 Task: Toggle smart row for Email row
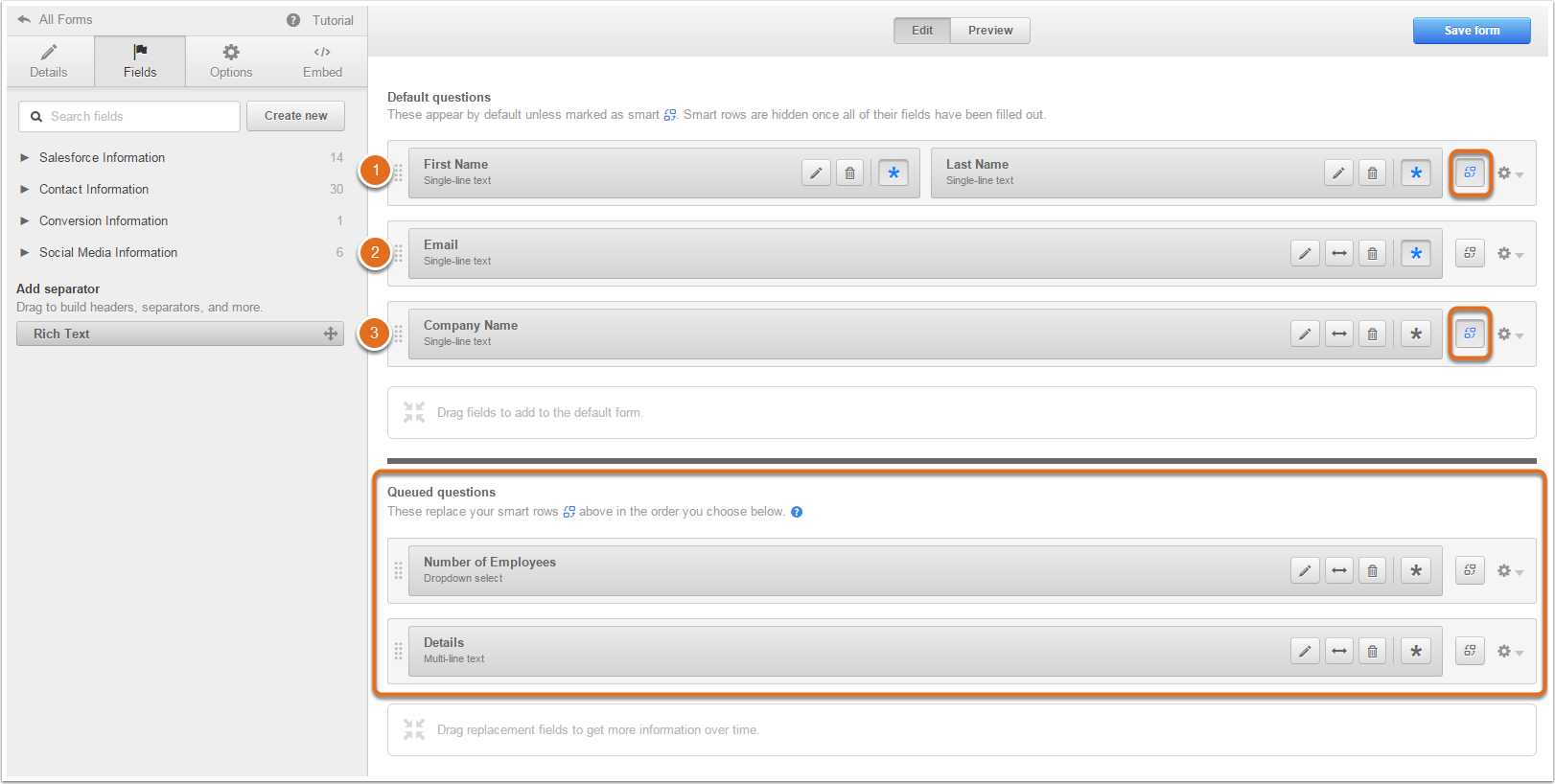1470,253
